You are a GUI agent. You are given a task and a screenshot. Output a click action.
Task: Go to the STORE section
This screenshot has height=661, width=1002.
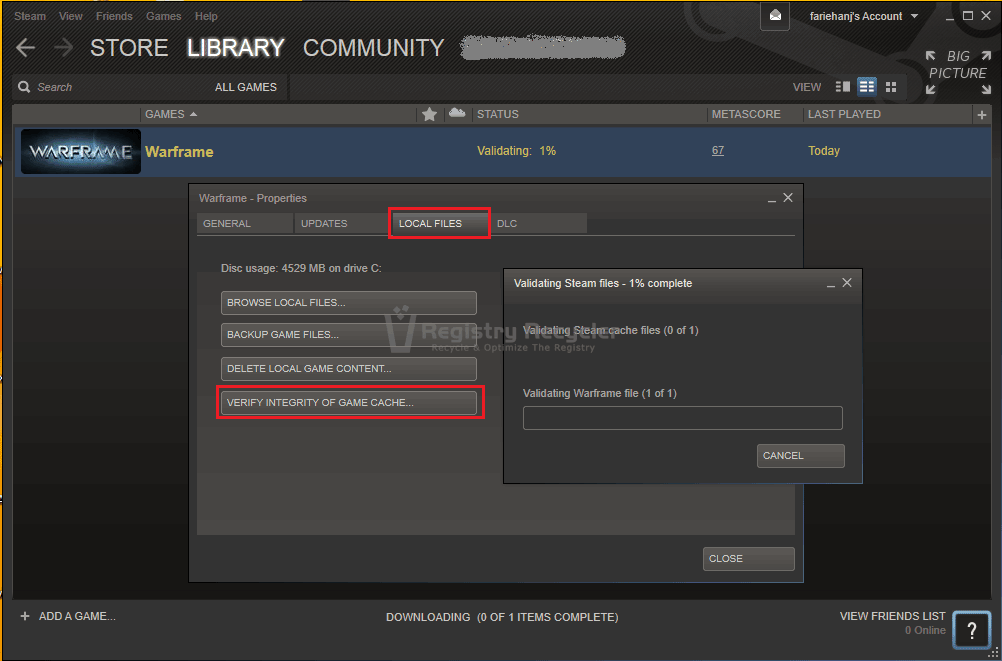pos(129,48)
